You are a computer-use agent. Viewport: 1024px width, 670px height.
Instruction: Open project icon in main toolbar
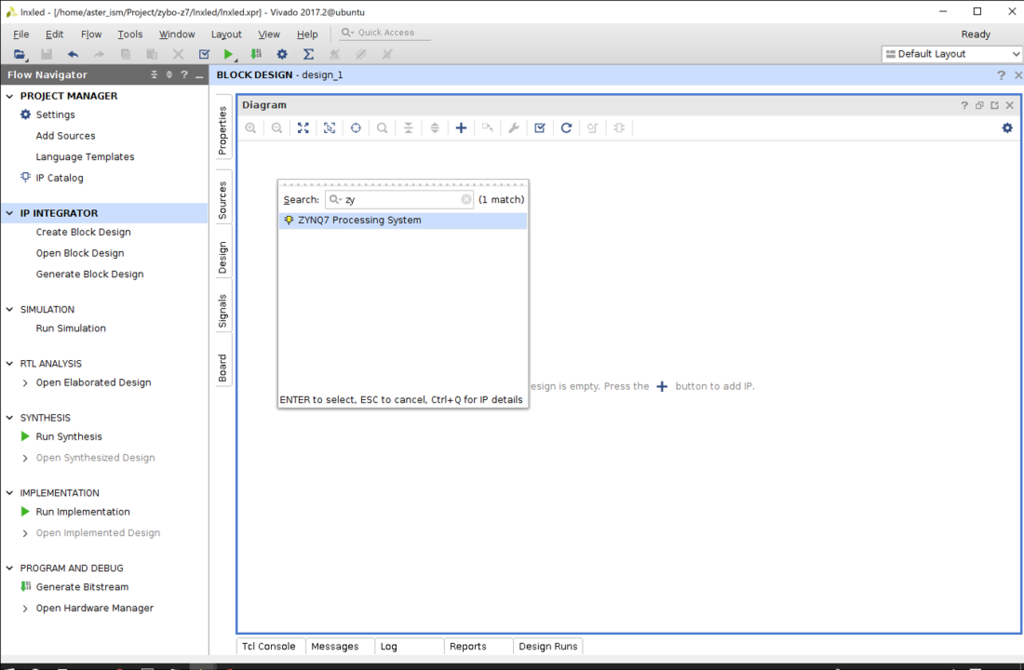19,54
